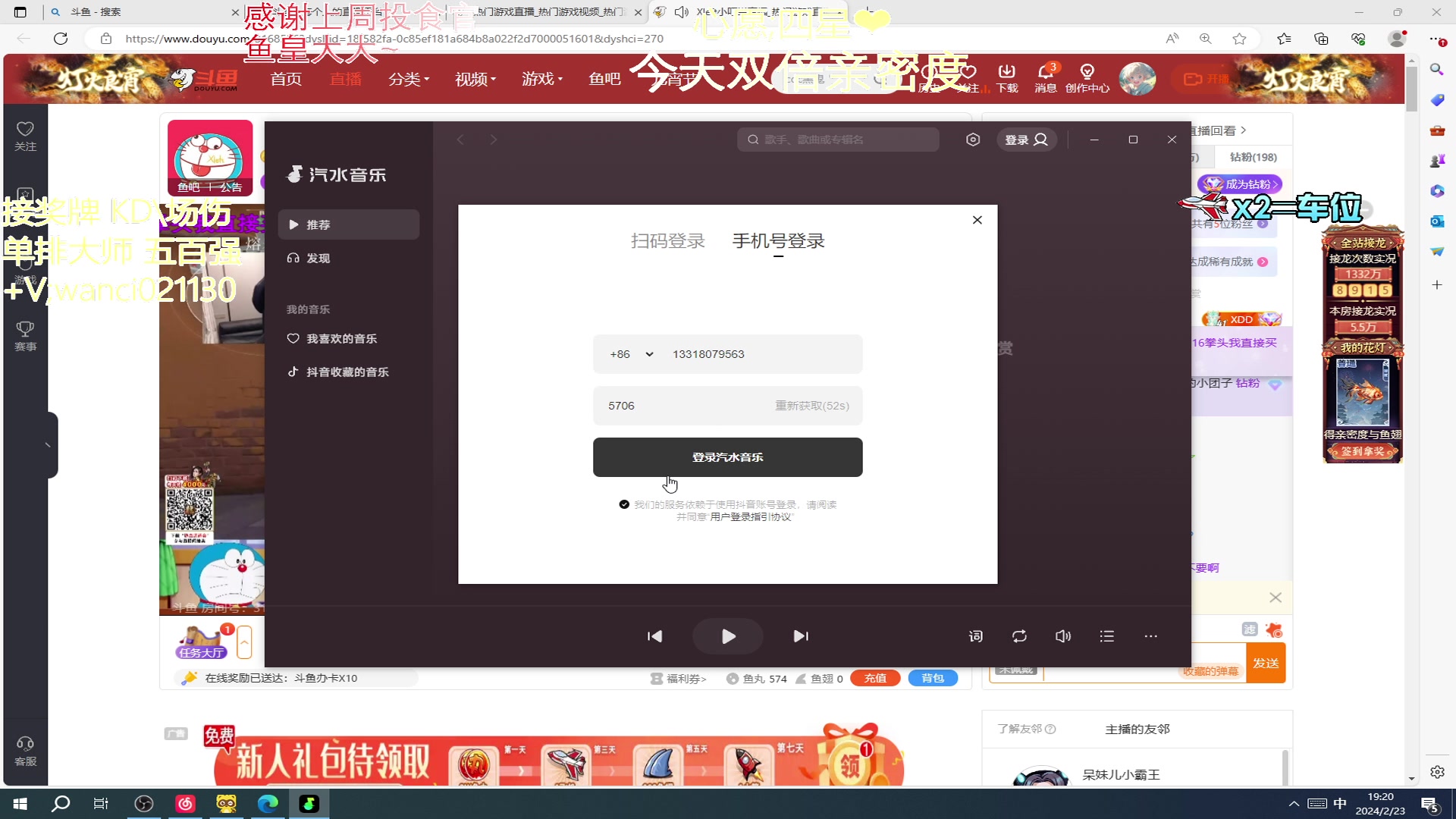The height and width of the screenshot is (819, 1456).
Task: Open 直播 in Douyu navigation
Action: pos(345,79)
